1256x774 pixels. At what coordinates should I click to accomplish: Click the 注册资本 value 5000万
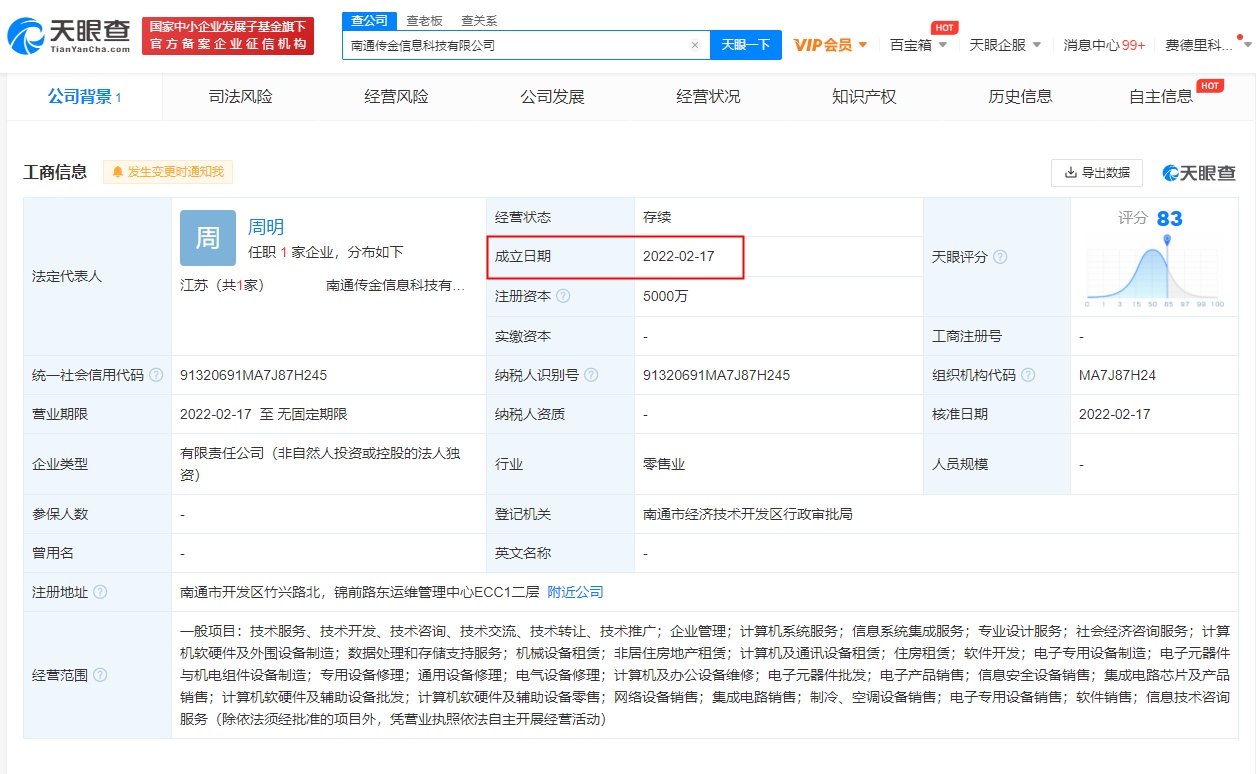click(665, 296)
